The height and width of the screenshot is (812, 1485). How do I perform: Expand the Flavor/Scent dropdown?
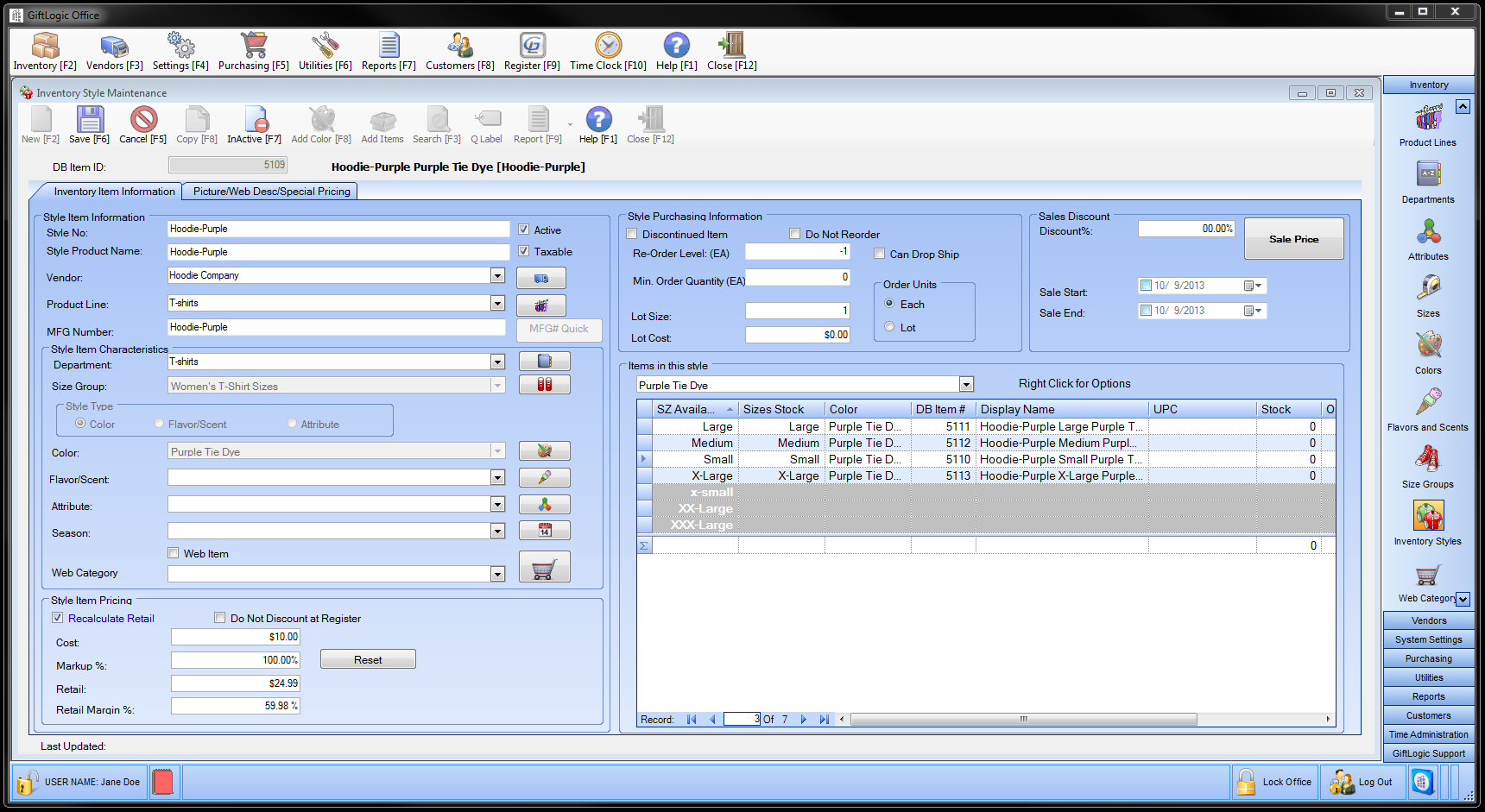point(497,477)
